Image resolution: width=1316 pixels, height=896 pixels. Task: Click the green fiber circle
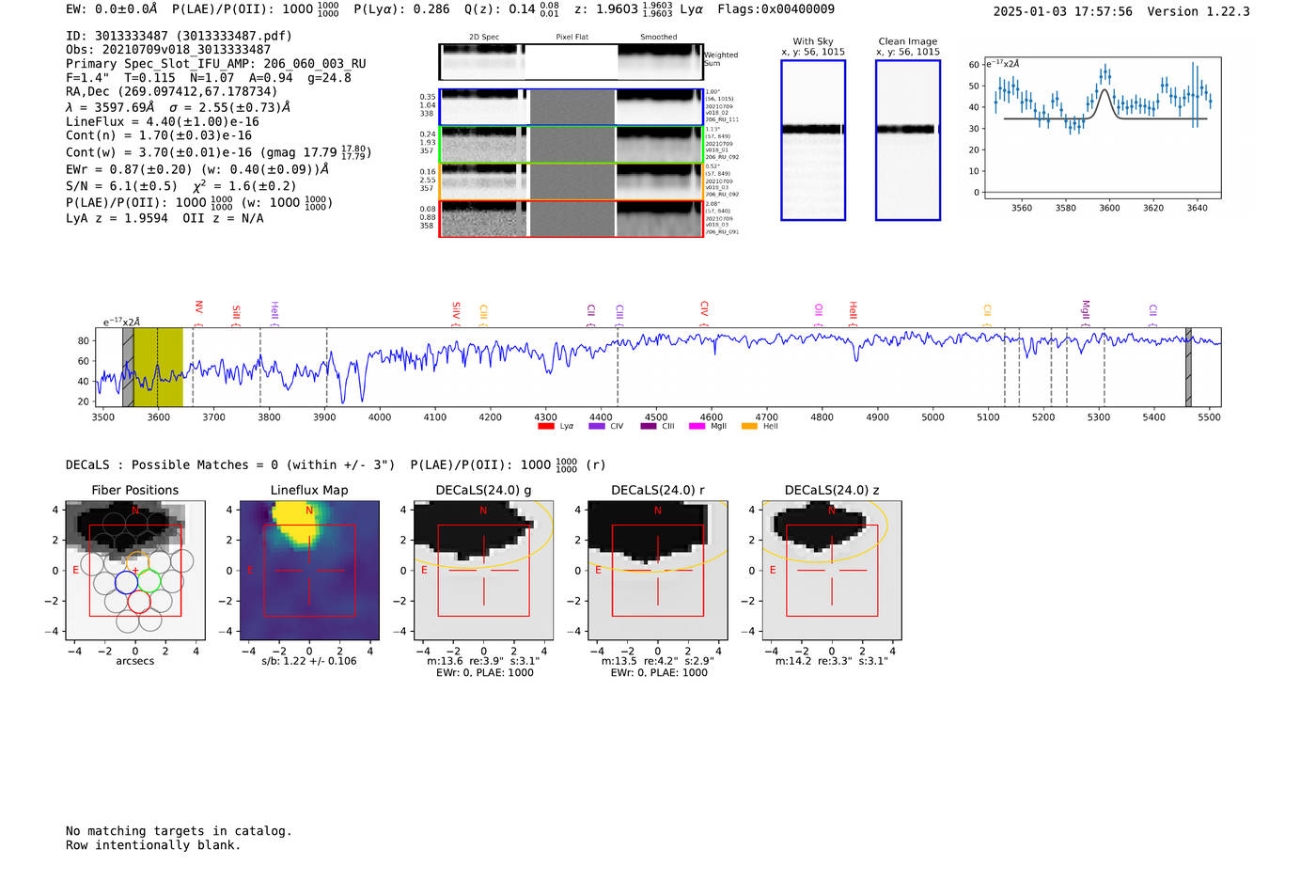coord(149,581)
